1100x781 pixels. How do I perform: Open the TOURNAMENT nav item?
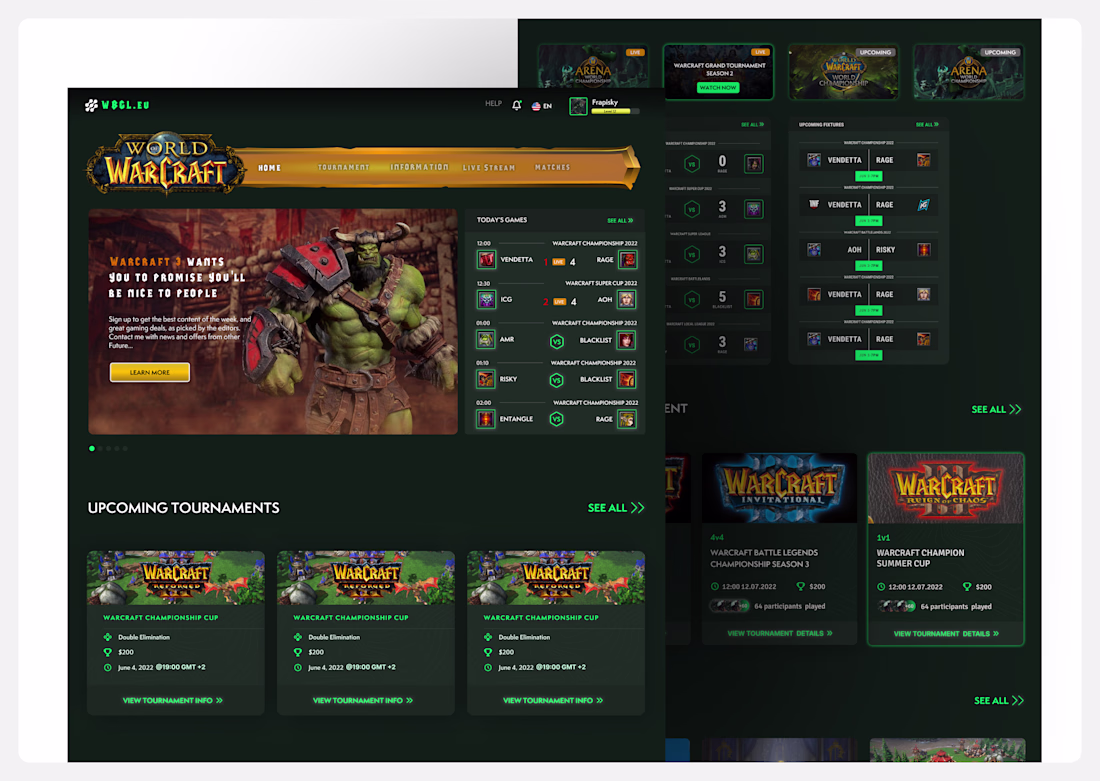point(343,168)
